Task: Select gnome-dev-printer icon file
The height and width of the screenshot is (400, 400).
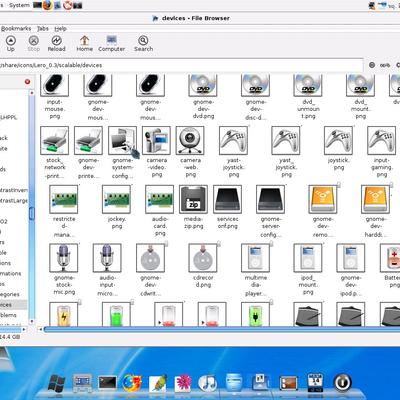Action: tap(88, 140)
